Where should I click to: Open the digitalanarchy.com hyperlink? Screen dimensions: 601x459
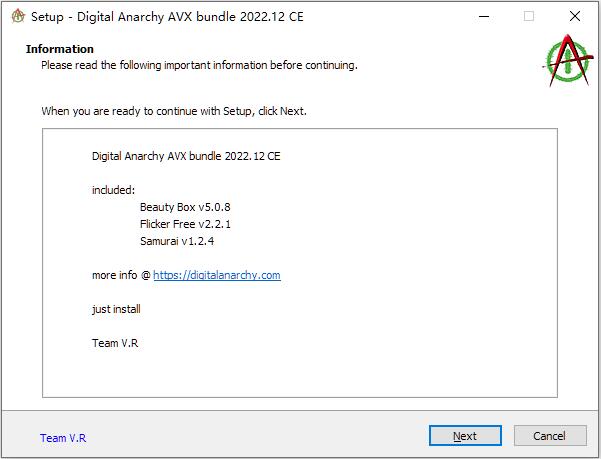[217, 275]
